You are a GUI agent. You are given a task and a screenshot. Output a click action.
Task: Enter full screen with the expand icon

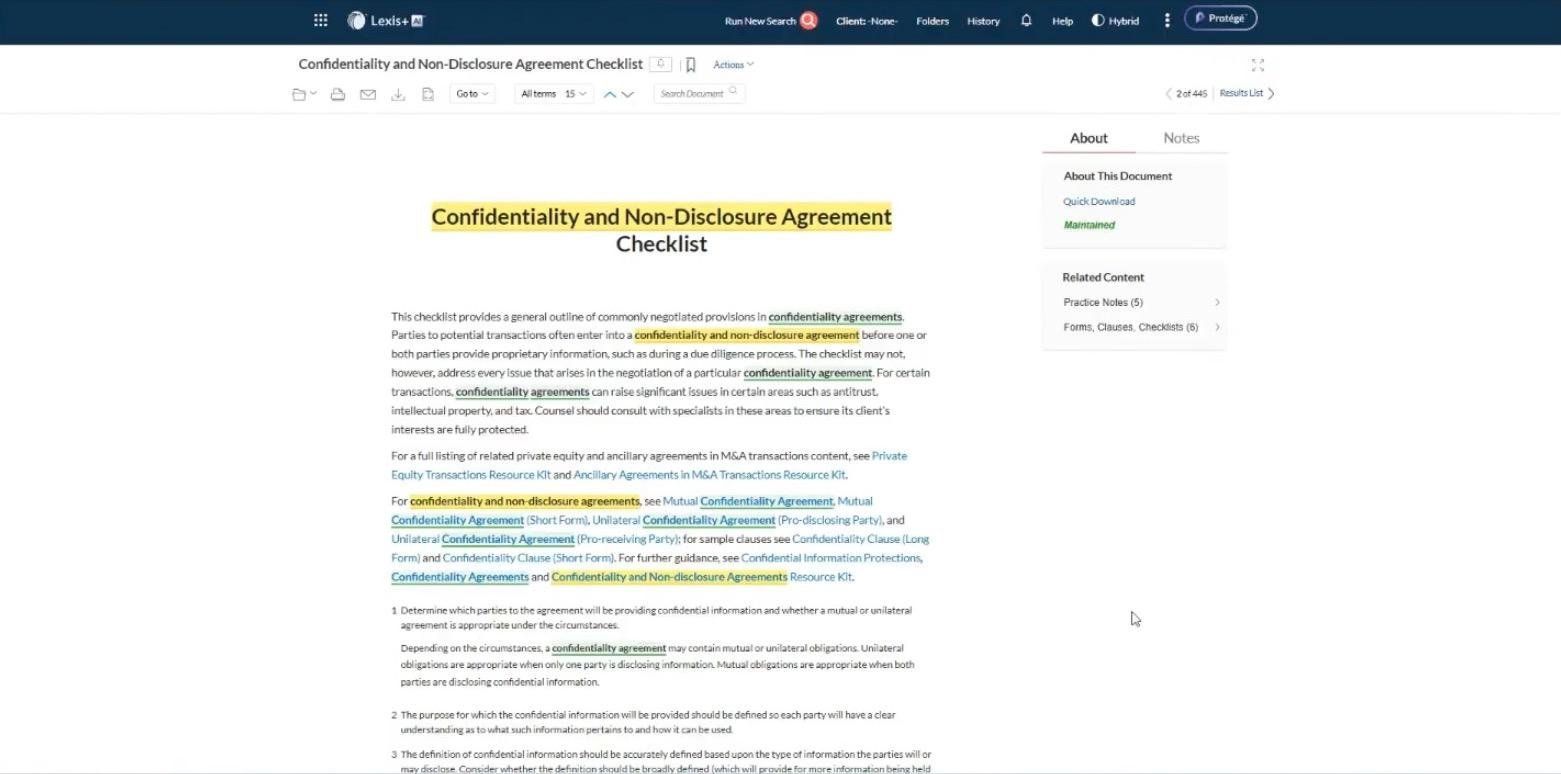coord(1258,65)
